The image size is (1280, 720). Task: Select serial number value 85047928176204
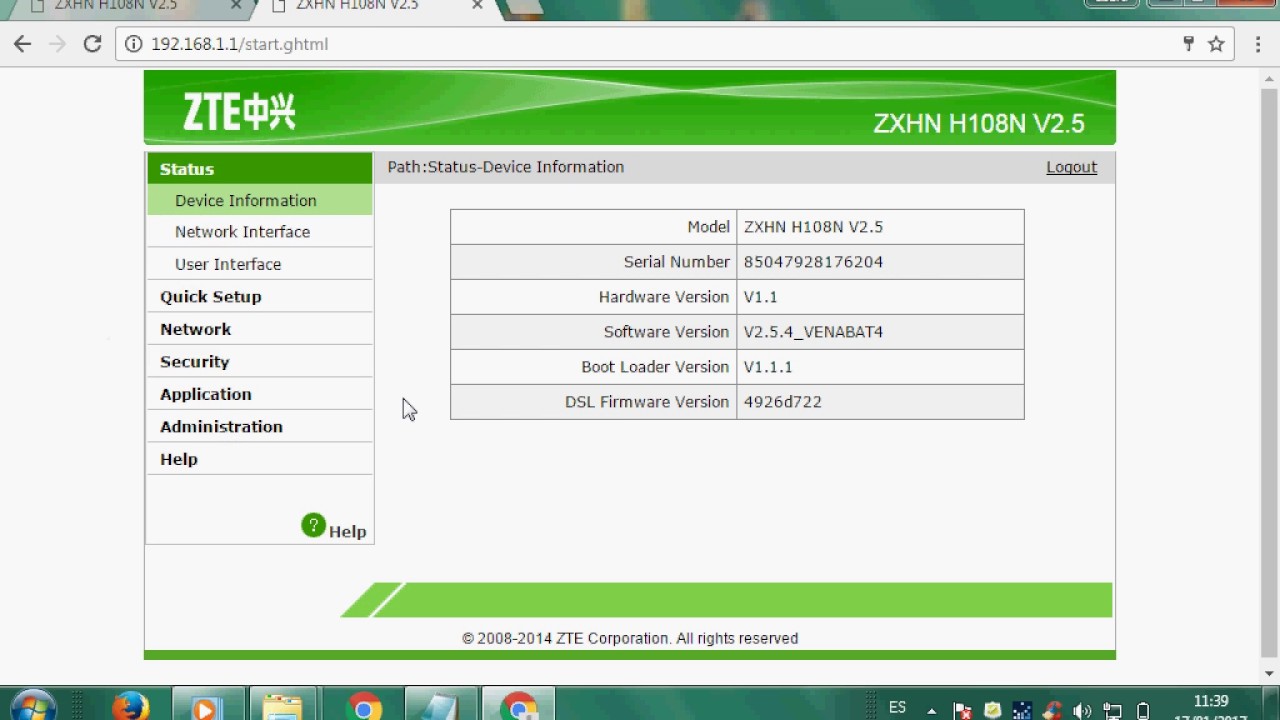(x=813, y=262)
